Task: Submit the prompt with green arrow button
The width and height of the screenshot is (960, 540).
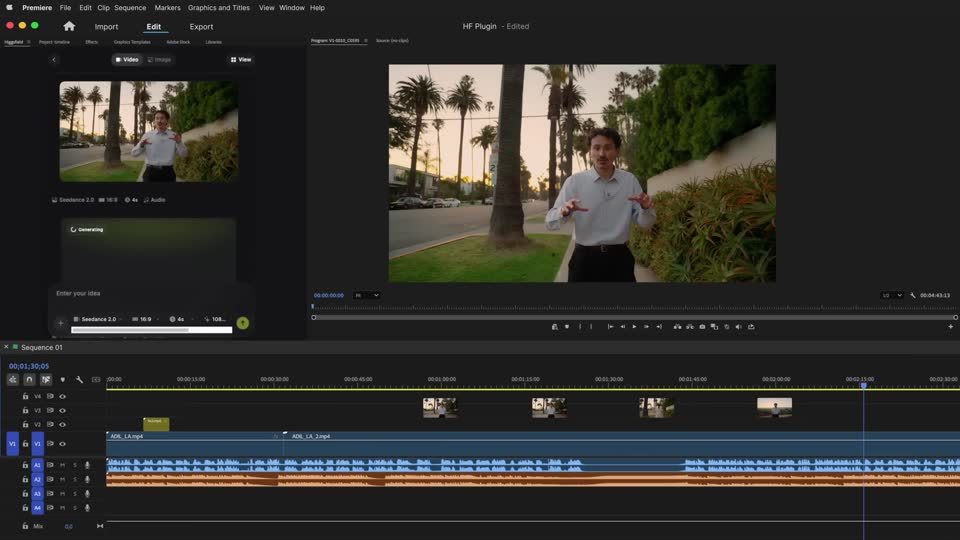Action: point(243,323)
